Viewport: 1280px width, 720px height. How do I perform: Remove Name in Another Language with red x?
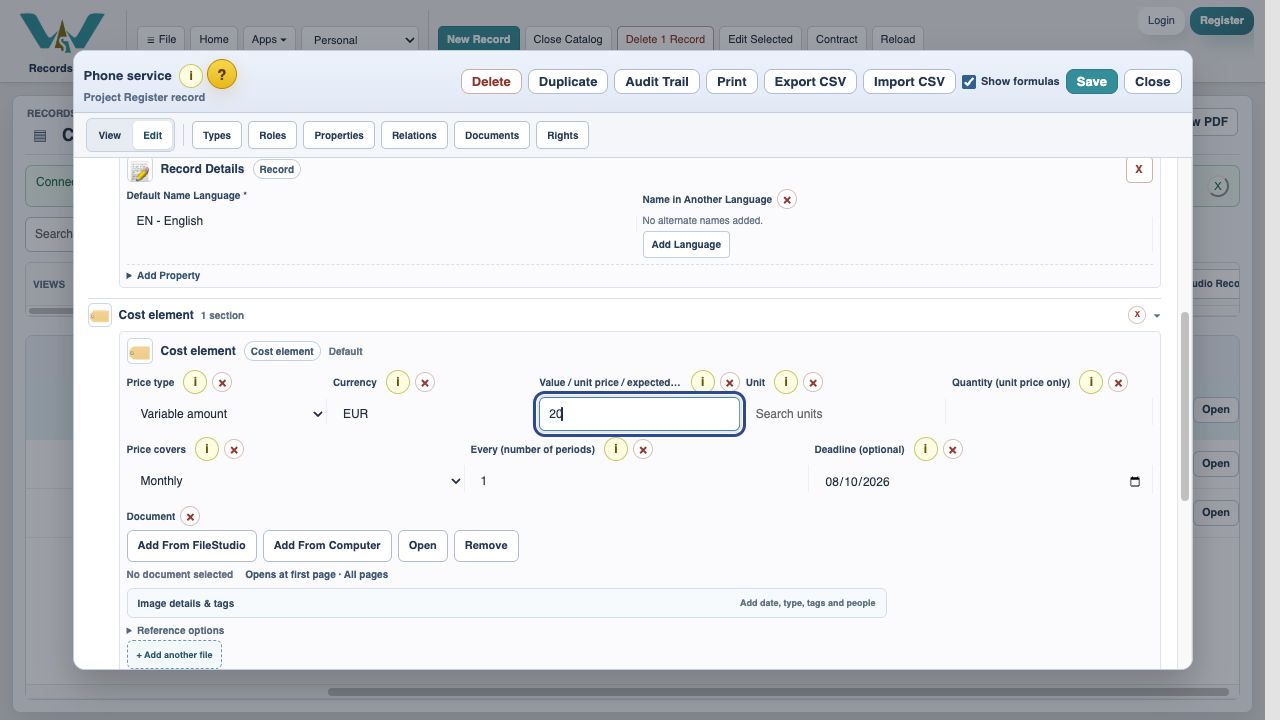(x=787, y=200)
